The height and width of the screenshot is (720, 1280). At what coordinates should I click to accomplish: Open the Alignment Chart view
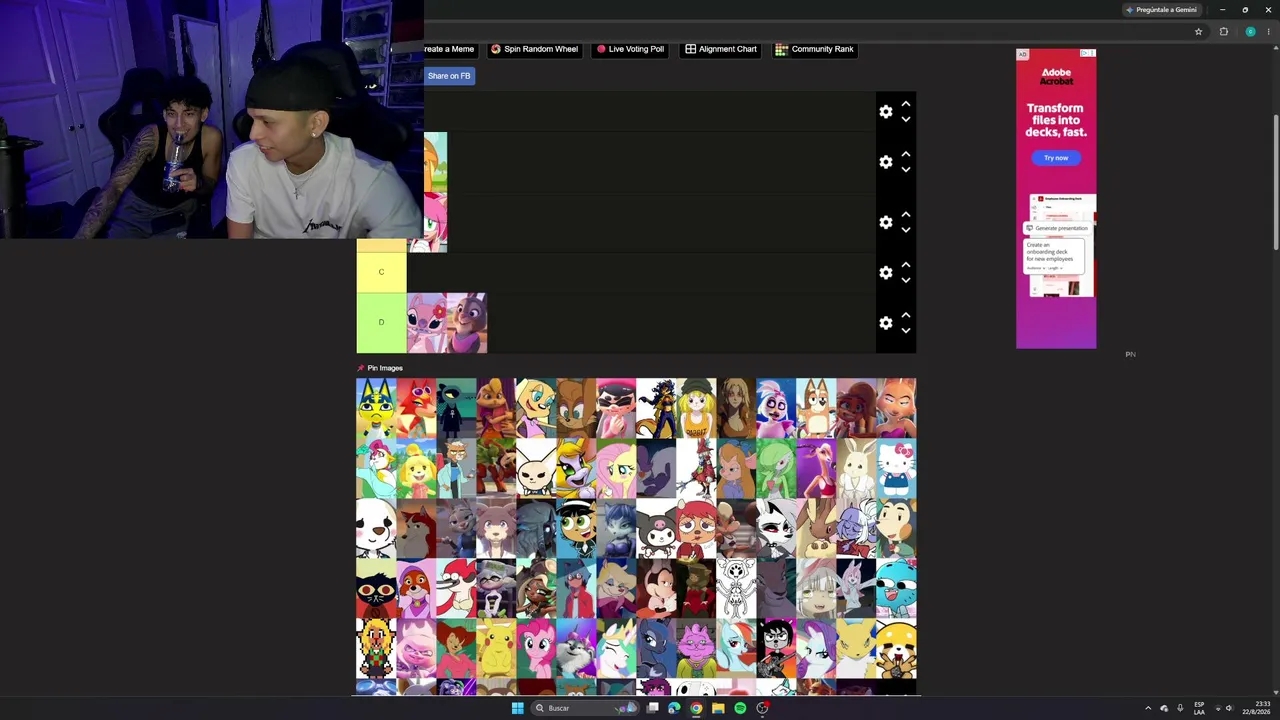point(721,49)
